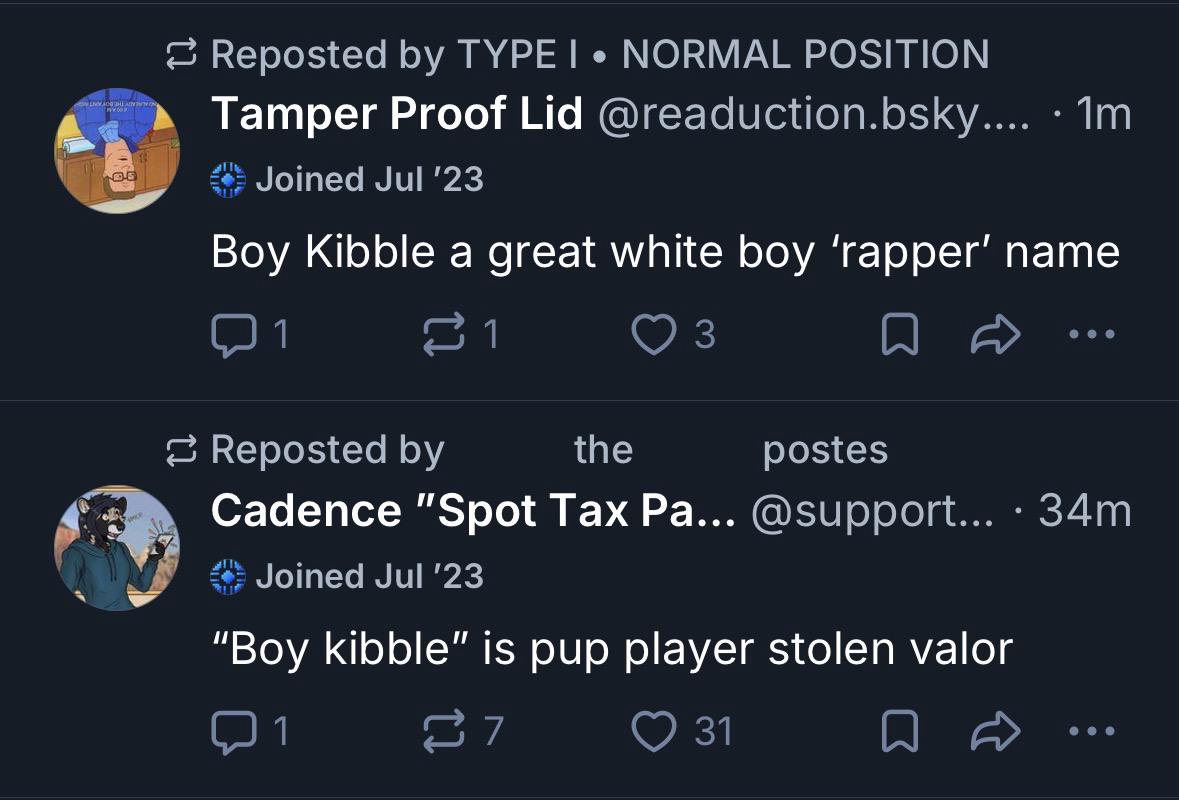
Task: Repost Cadence's stolen valor post
Action: 440,731
